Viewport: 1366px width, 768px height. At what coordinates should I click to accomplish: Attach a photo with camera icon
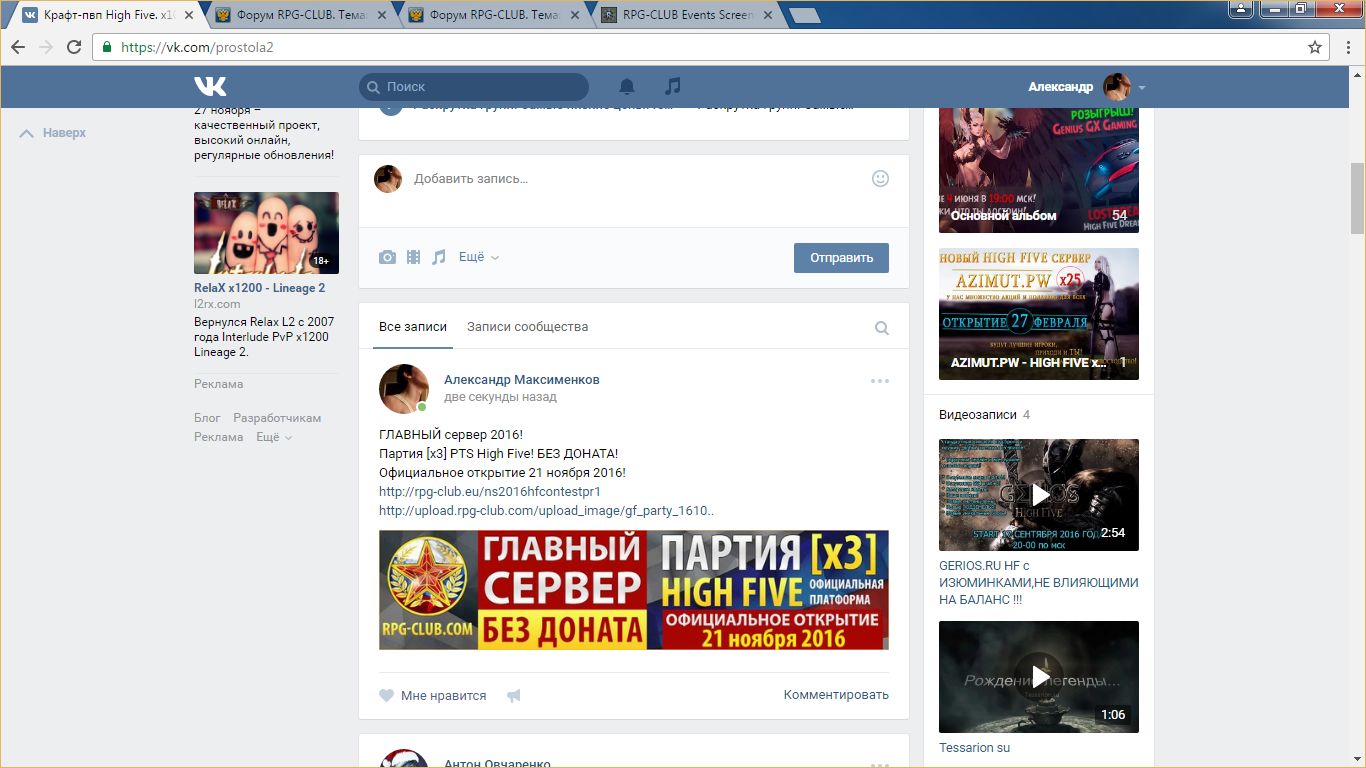pyautogui.click(x=387, y=257)
